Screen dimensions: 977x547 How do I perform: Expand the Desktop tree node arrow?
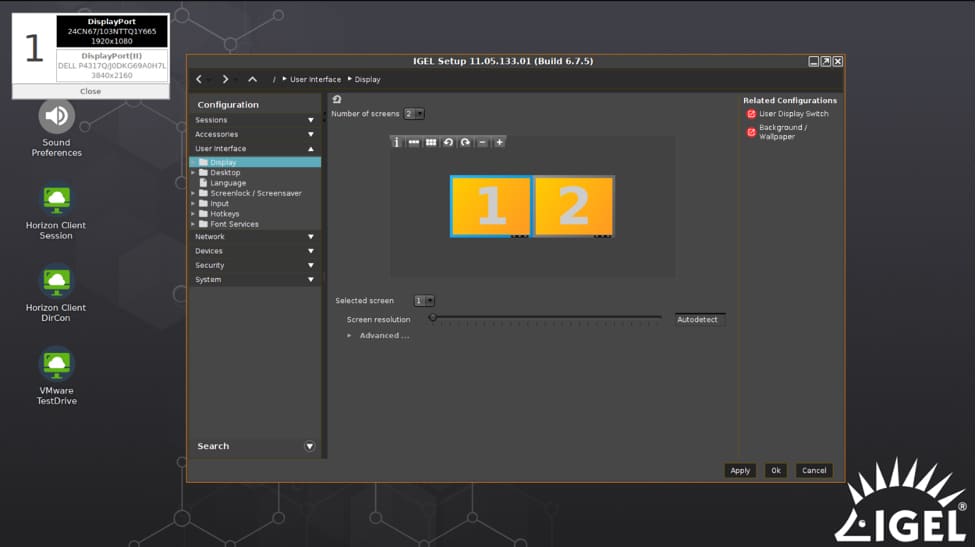pyautogui.click(x=193, y=173)
